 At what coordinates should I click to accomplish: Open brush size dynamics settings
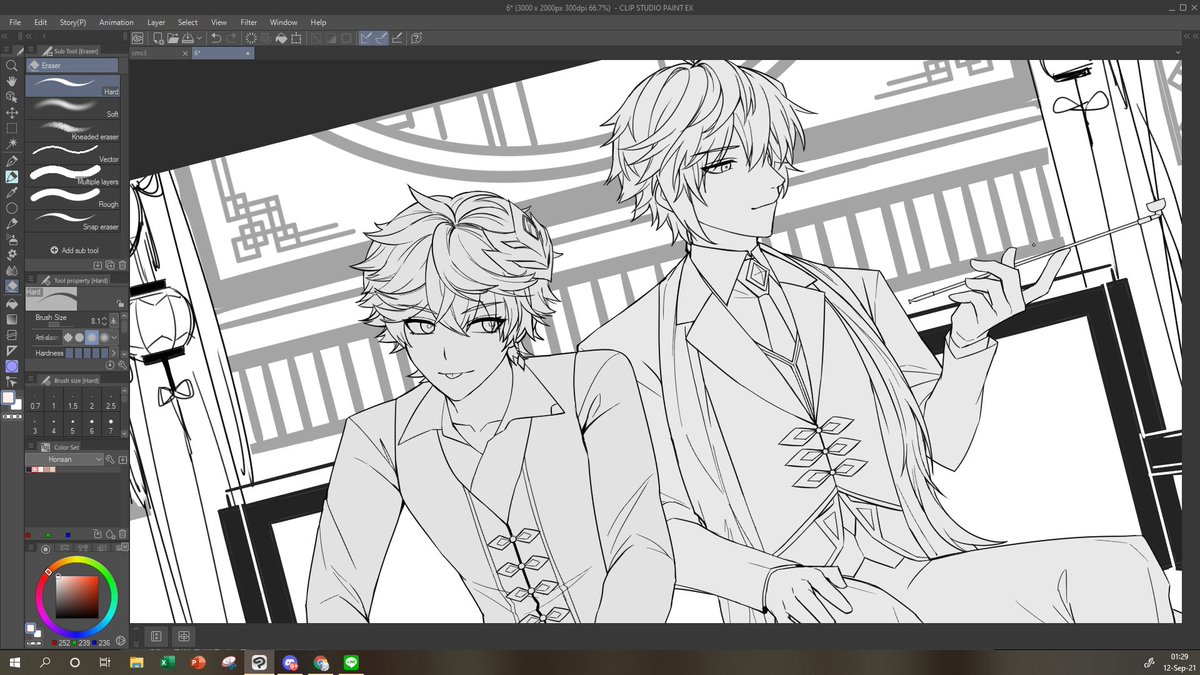point(112,320)
